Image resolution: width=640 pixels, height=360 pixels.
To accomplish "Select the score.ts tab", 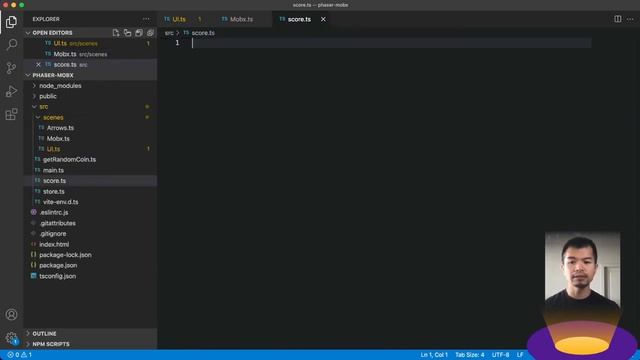I will pos(299,19).
